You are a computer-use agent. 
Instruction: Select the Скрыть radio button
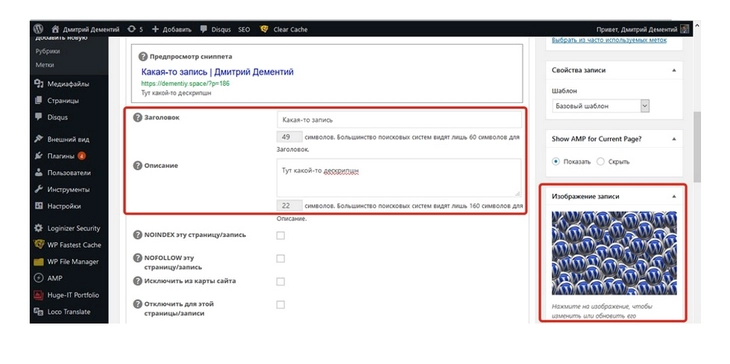[601, 162]
